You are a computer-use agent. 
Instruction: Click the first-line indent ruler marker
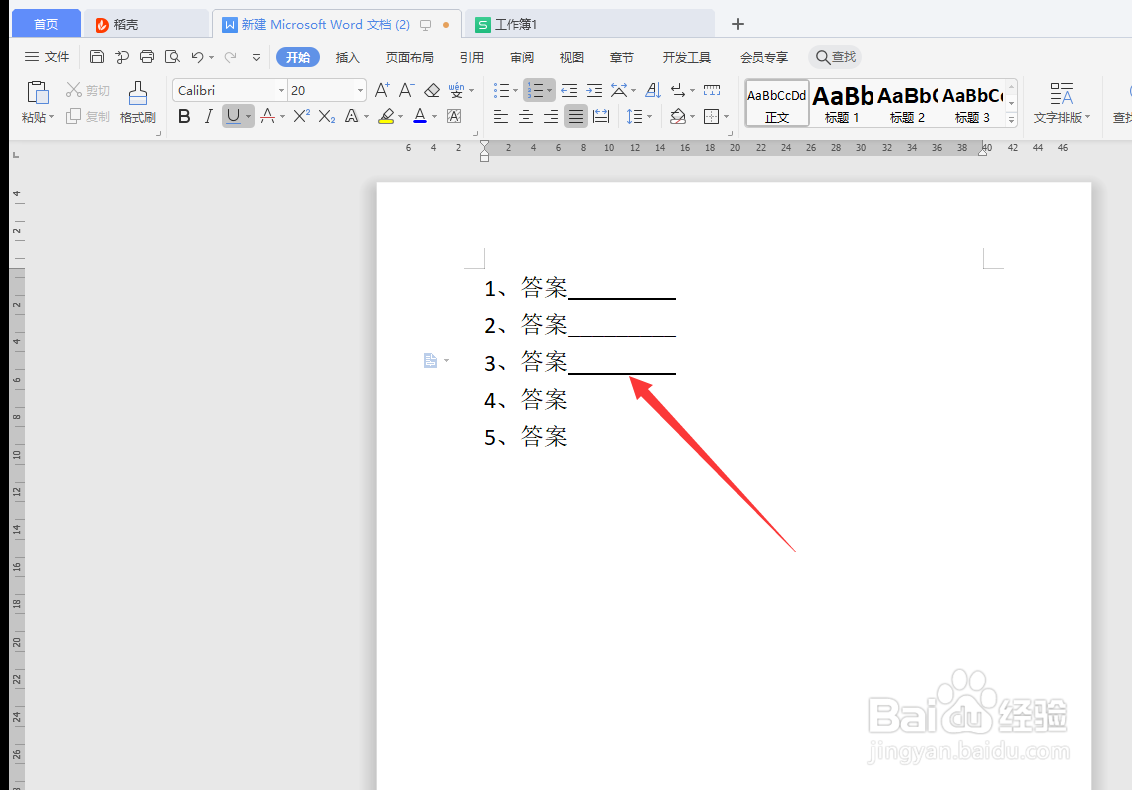484,144
